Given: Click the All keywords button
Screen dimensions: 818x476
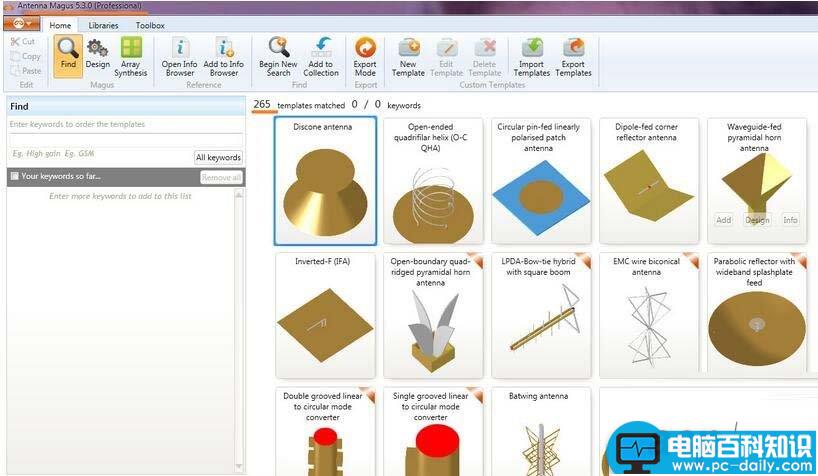Looking at the screenshot, I should pyautogui.click(x=218, y=157).
